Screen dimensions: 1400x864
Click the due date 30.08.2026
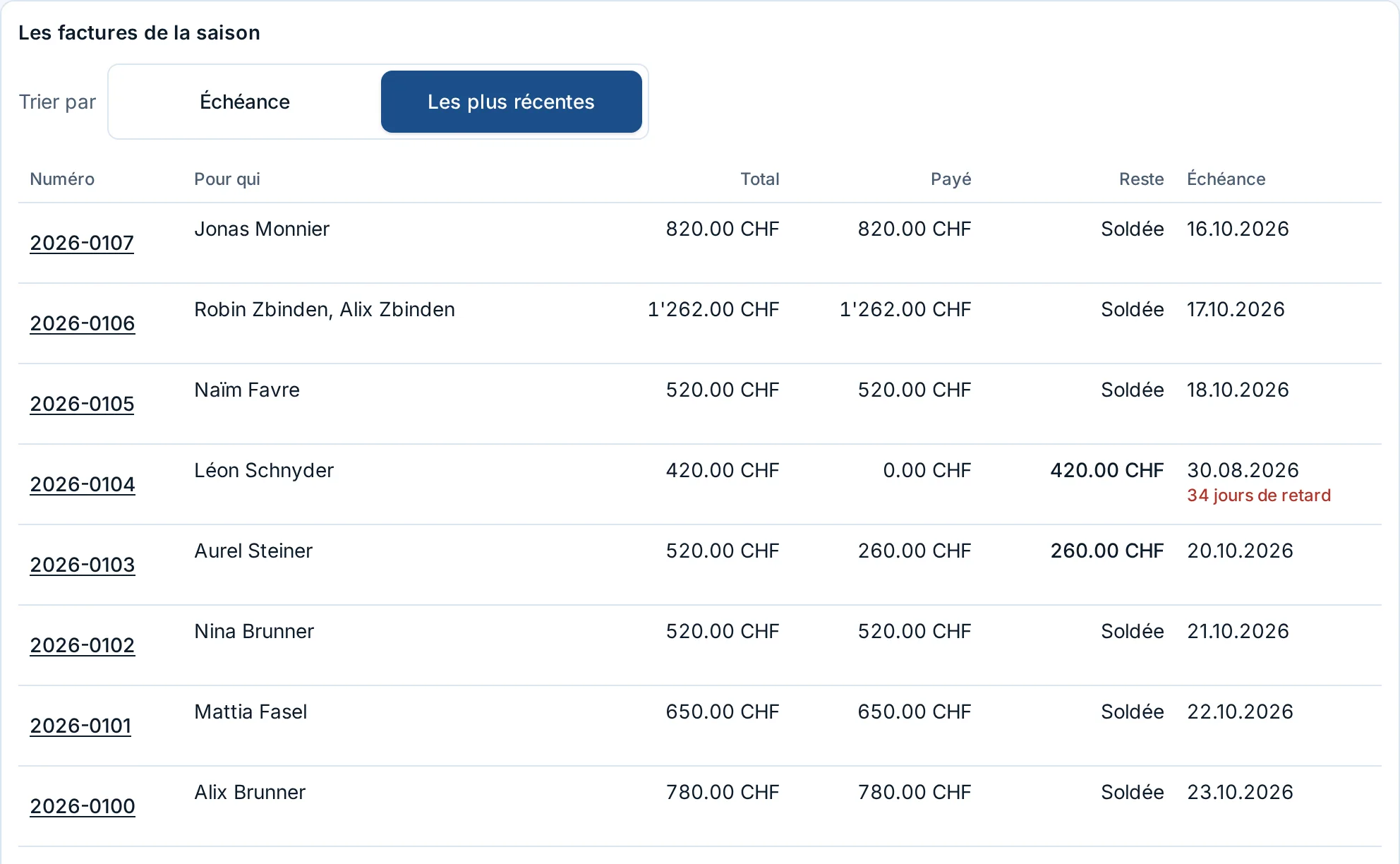click(1243, 470)
